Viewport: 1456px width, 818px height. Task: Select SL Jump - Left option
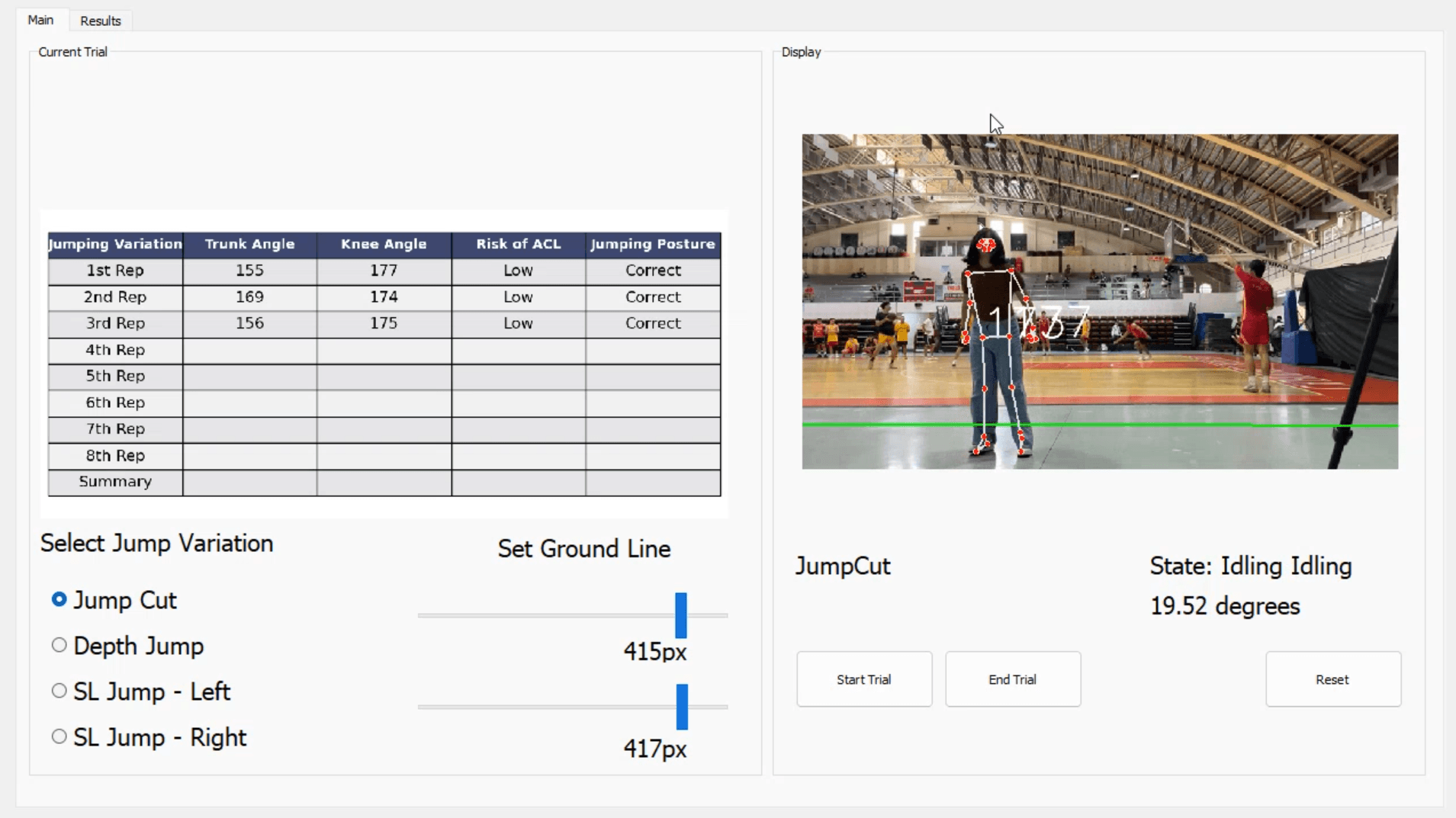(x=59, y=691)
